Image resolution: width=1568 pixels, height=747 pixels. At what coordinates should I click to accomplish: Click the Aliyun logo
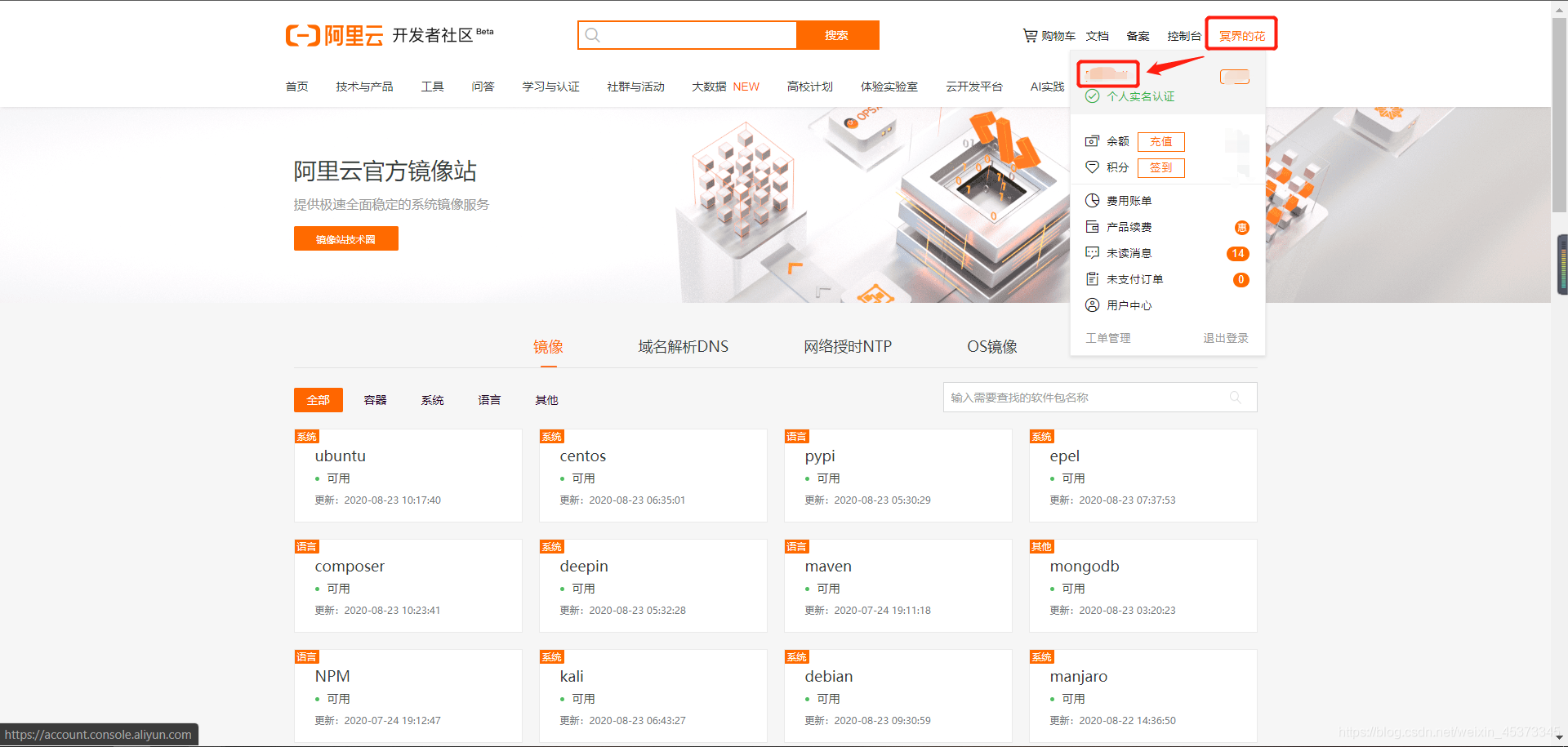coord(334,35)
